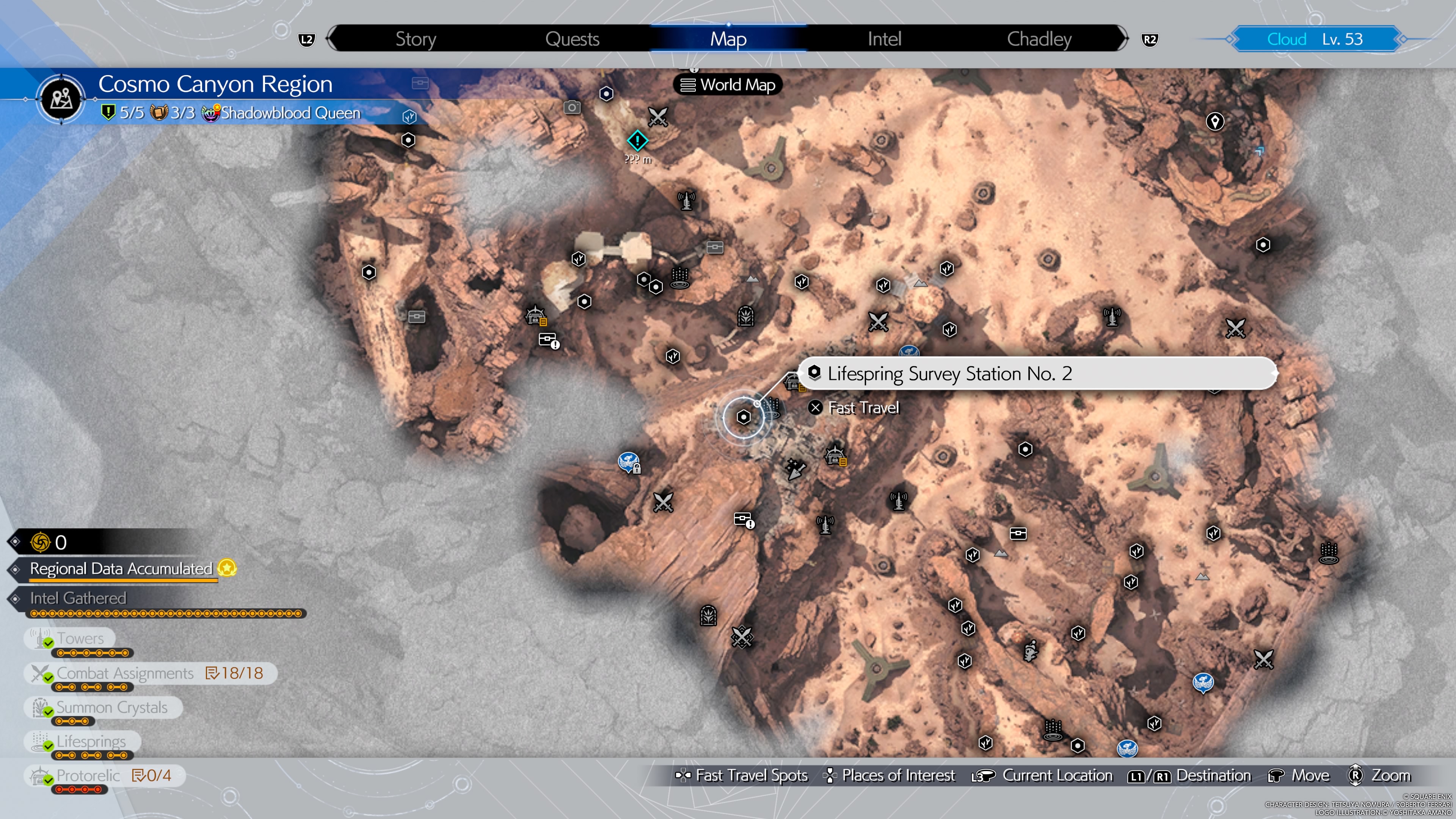Select crossed swords marker near World Map
The image size is (1456, 819).
[x=657, y=117]
